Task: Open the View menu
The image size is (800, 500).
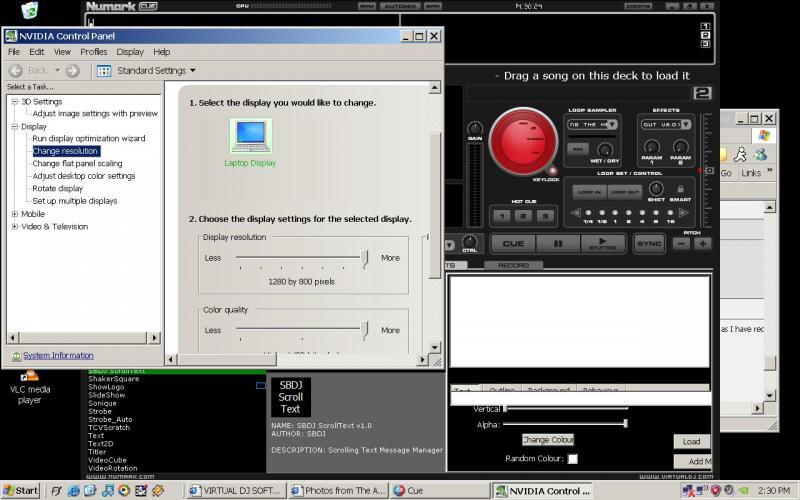Action: point(62,52)
